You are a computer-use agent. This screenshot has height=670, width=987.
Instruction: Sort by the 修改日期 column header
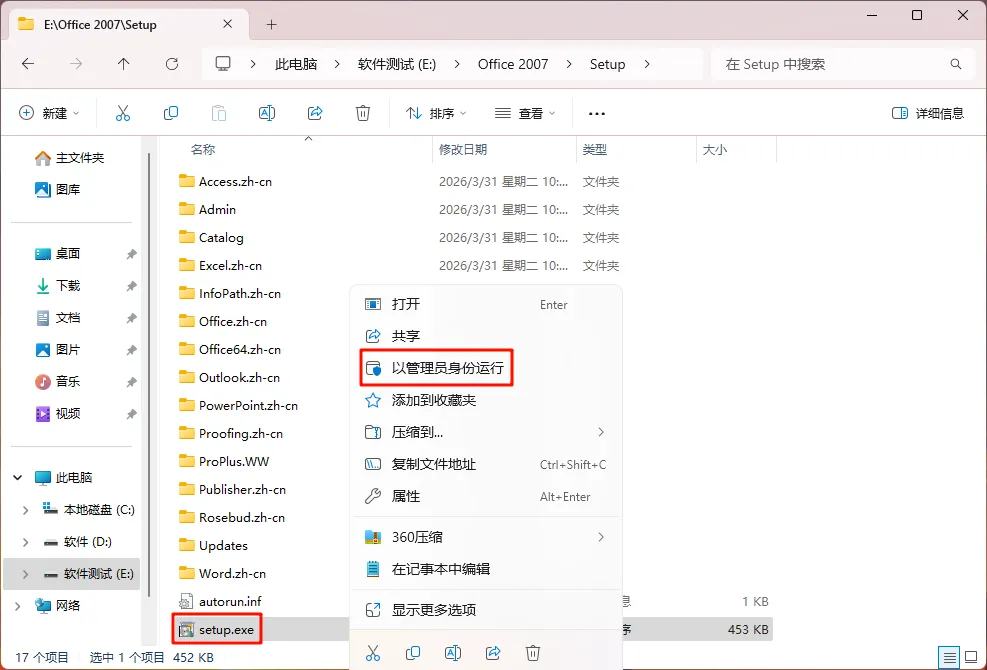pyautogui.click(x=463, y=150)
